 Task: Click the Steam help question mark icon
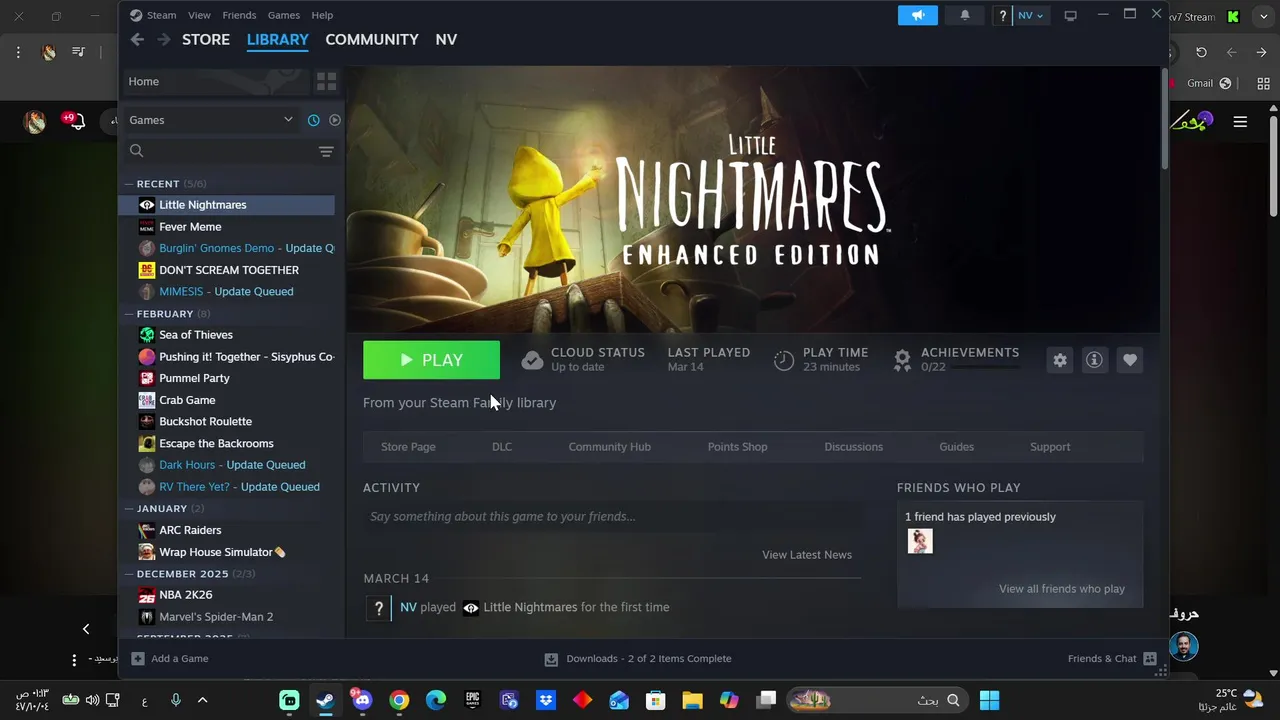pos(1002,15)
